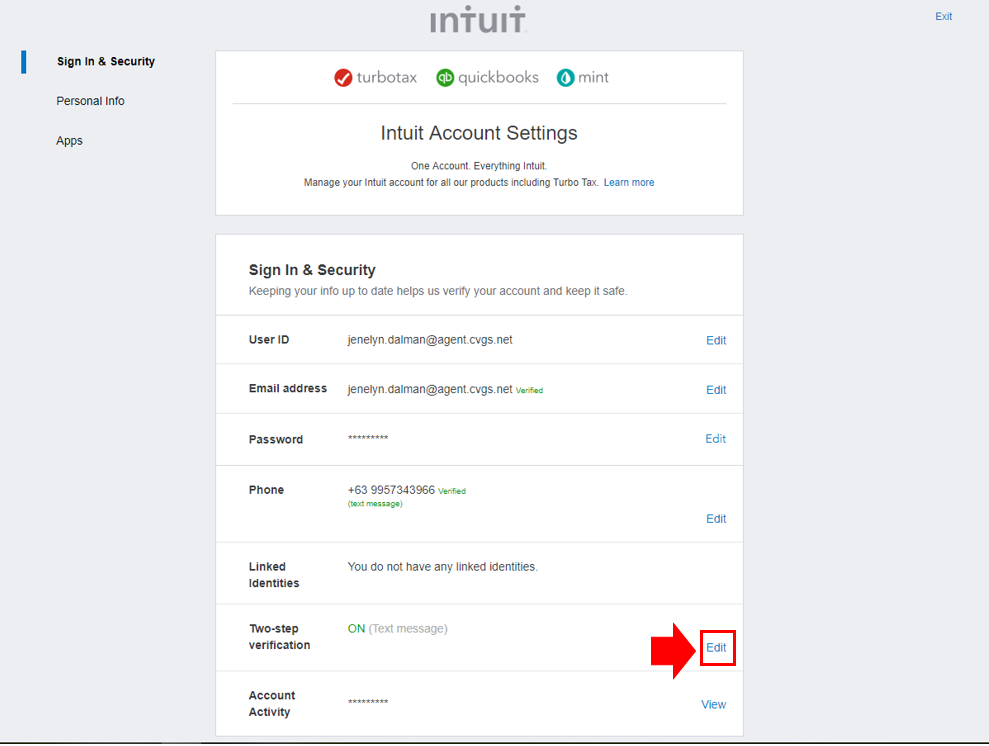The width and height of the screenshot is (989, 746).
Task: Click the Two-step verification label
Action: [279, 637]
